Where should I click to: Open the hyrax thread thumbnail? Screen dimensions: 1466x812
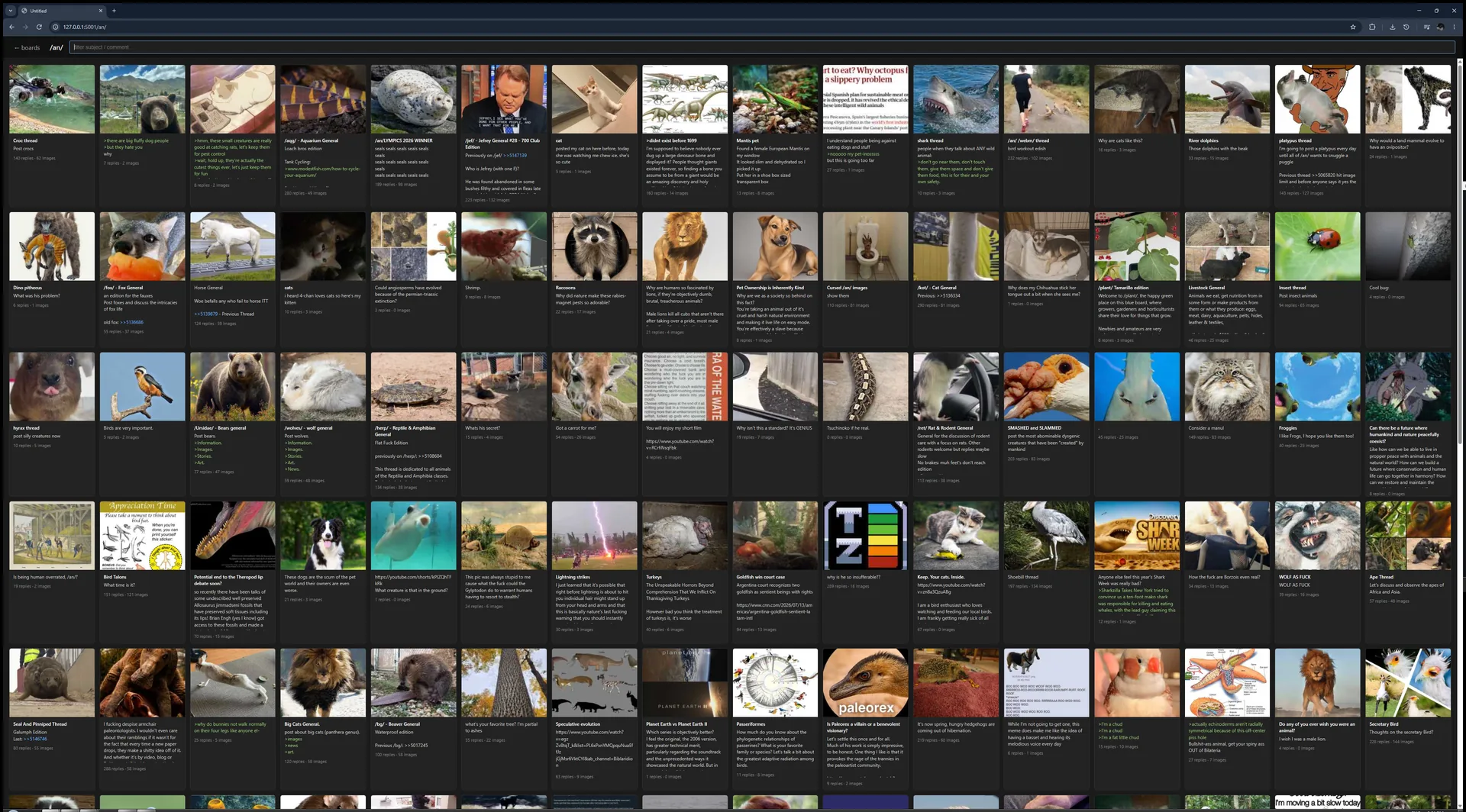52,387
